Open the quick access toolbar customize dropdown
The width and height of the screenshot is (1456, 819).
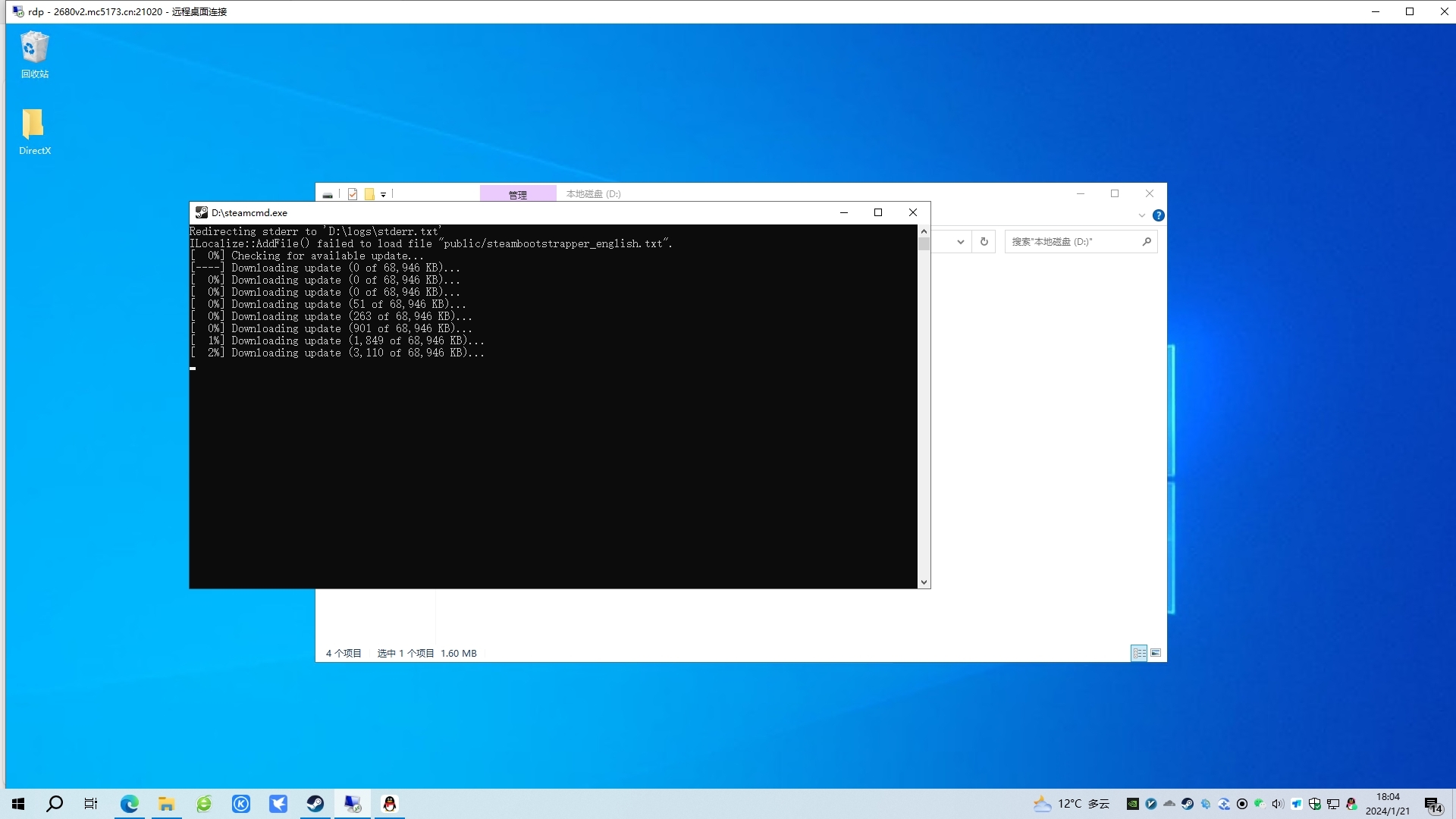pos(383,195)
